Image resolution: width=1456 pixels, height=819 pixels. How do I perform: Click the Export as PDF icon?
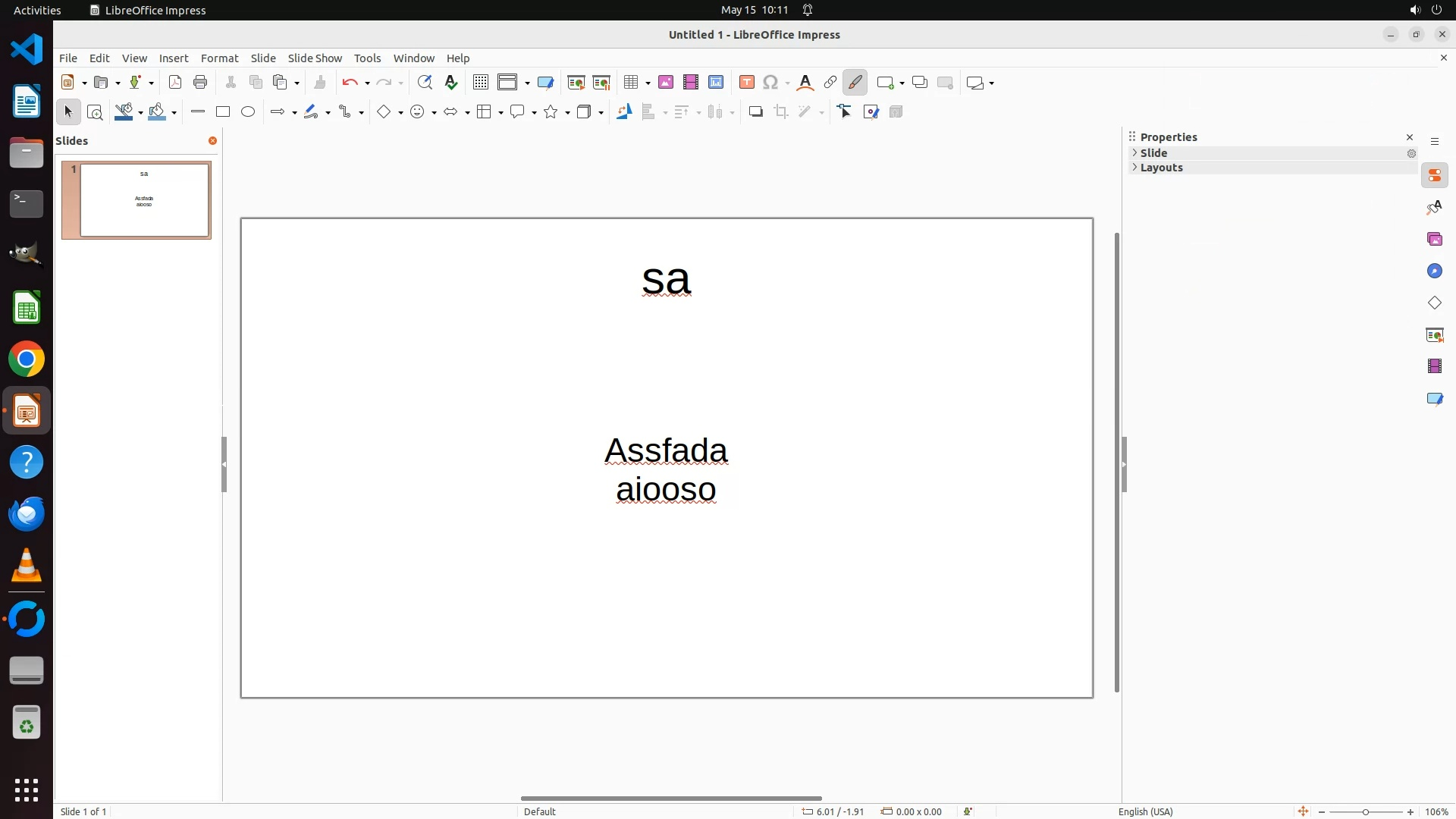175,83
